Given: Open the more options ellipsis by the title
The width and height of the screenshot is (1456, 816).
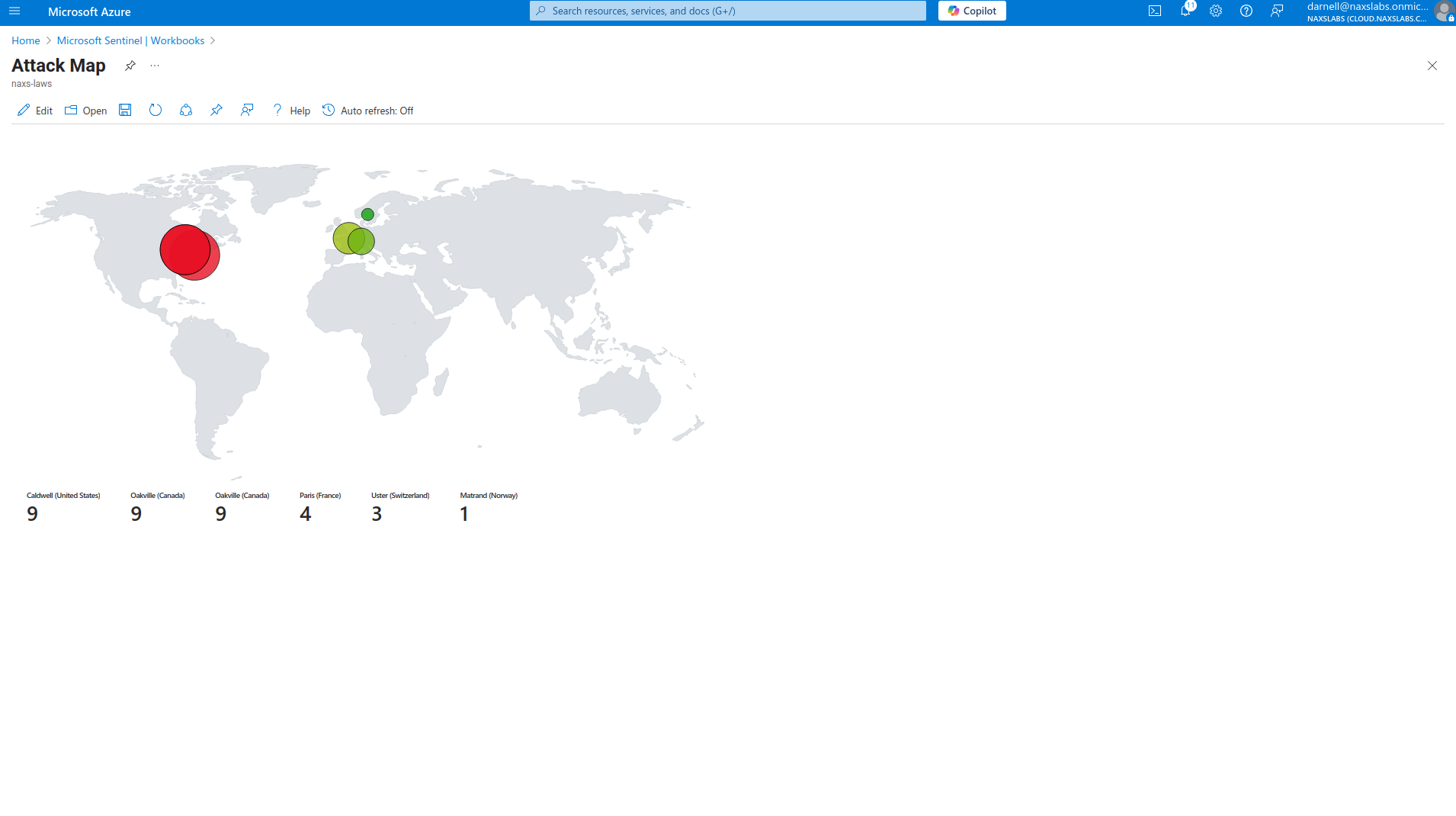Looking at the screenshot, I should (x=155, y=66).
